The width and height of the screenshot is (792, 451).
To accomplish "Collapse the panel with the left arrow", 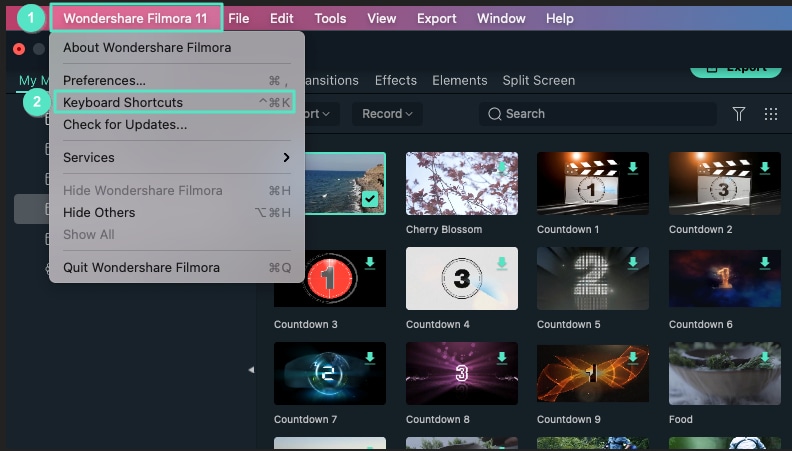I will 251,370.
